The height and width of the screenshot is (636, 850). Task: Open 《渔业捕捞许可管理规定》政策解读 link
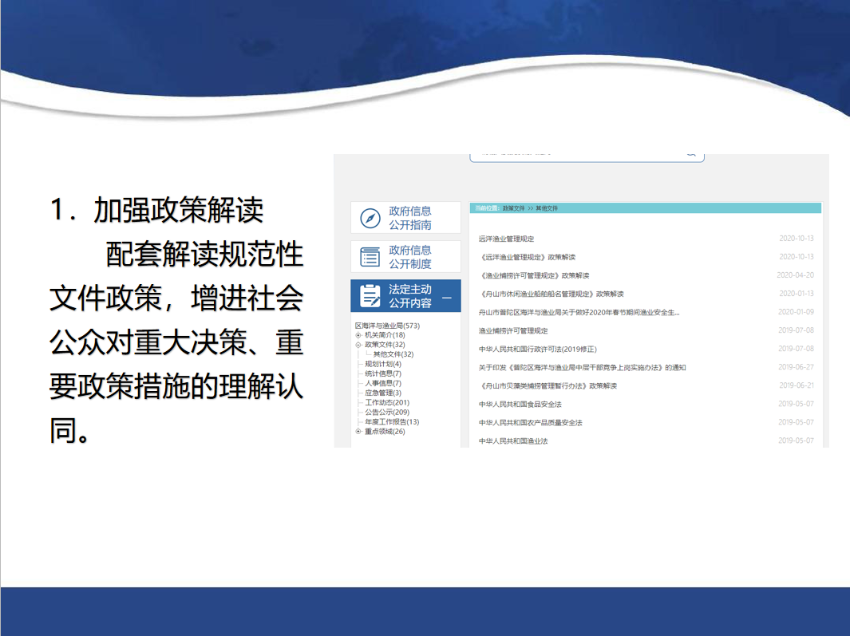pyautogui.click(x=534, y=275)
